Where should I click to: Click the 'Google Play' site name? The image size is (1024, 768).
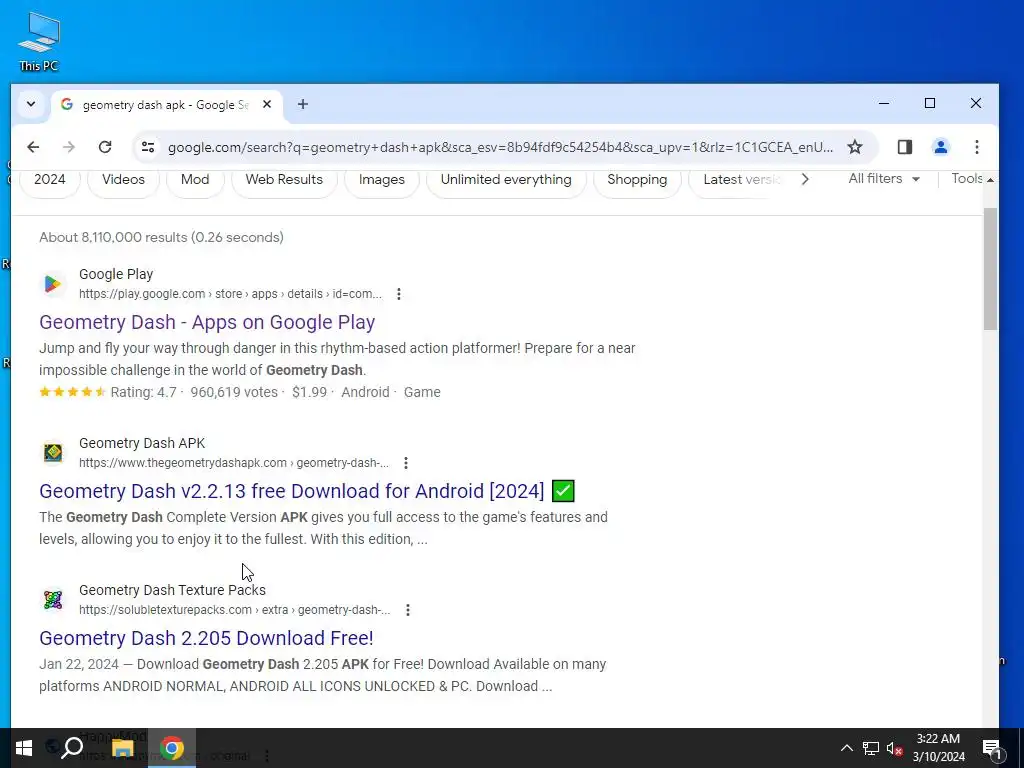coord(116,274)
